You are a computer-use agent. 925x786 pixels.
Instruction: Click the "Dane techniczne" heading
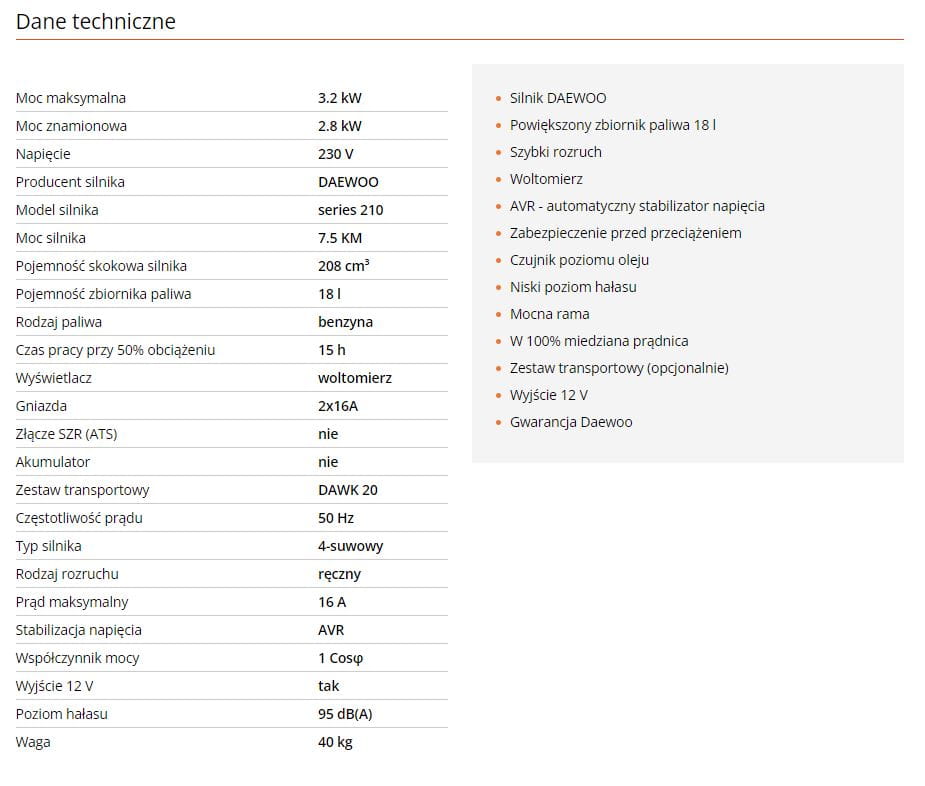click(96, 21)
